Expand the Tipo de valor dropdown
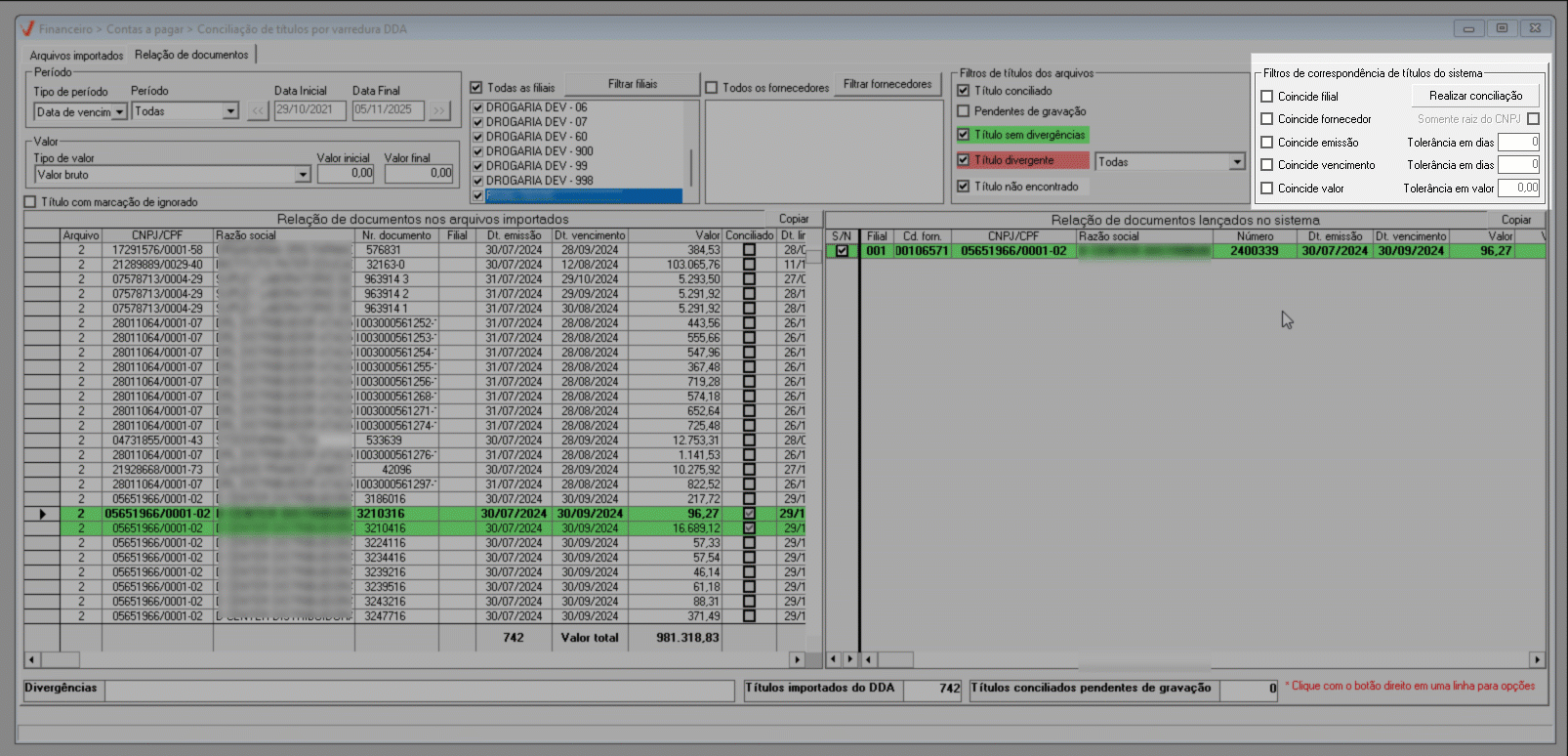The height and width of the screenshot is (756, 1568). point(303,175)
